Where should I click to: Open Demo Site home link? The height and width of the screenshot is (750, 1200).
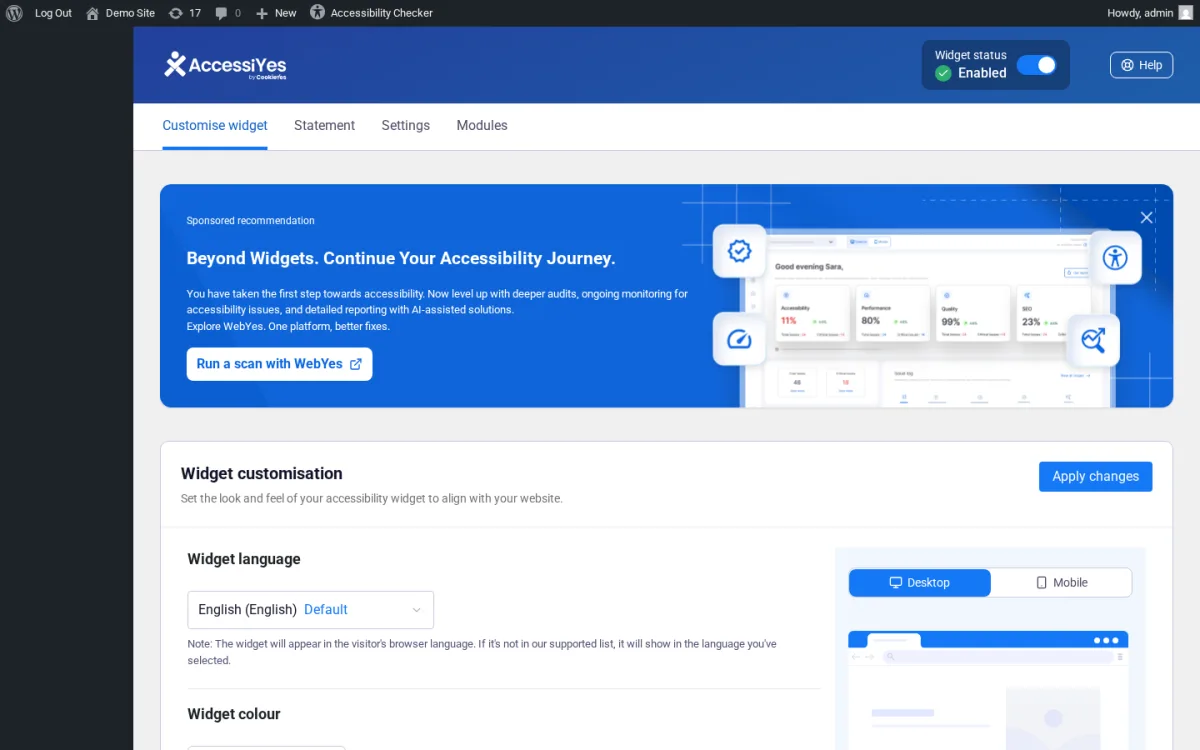click(x=120, y=13)
